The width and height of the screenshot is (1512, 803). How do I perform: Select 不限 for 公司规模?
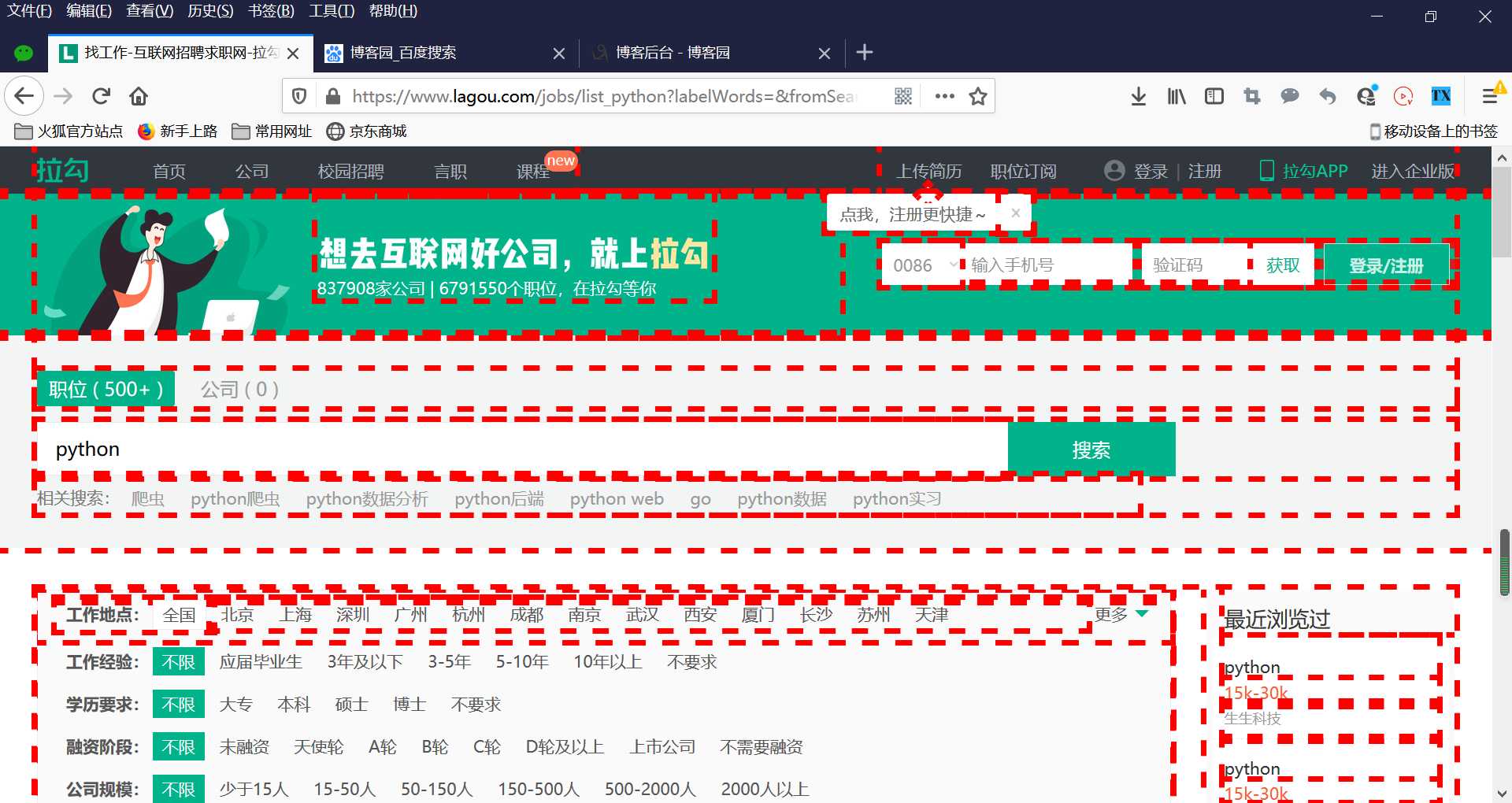coord(179,789)
